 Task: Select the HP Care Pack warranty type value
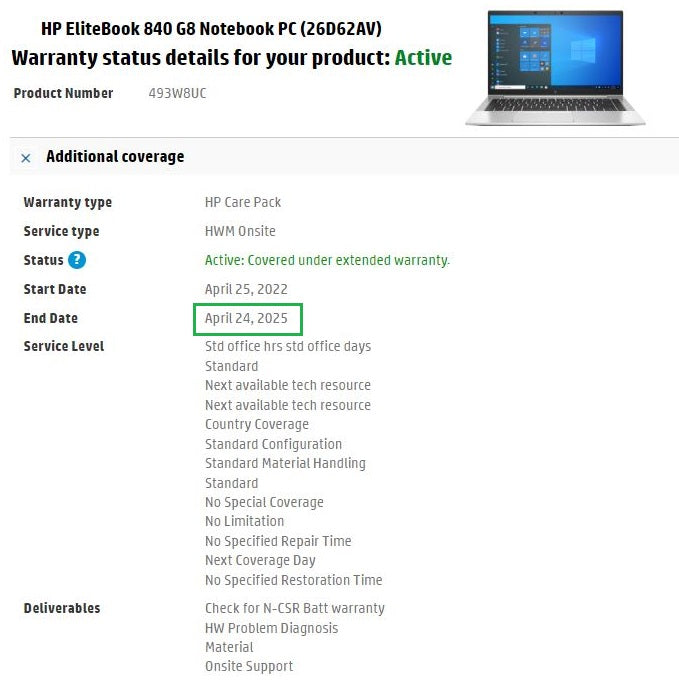click(243, 202)
